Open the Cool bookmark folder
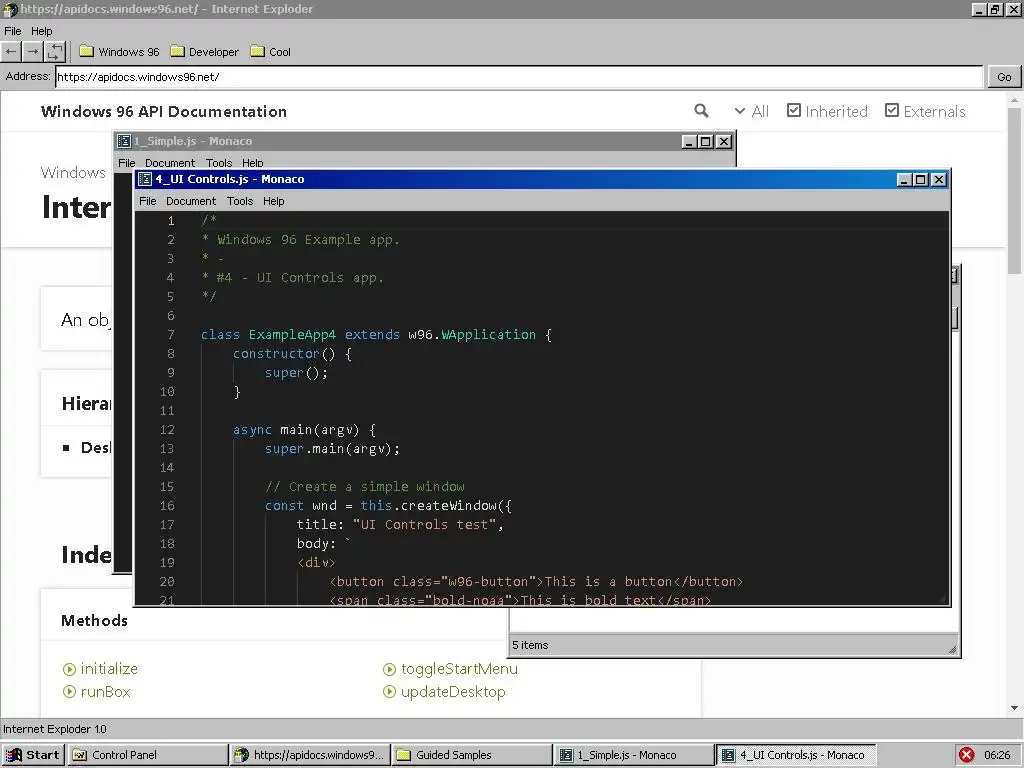This screenshot has height=768, width=1024. coord(271,52)
